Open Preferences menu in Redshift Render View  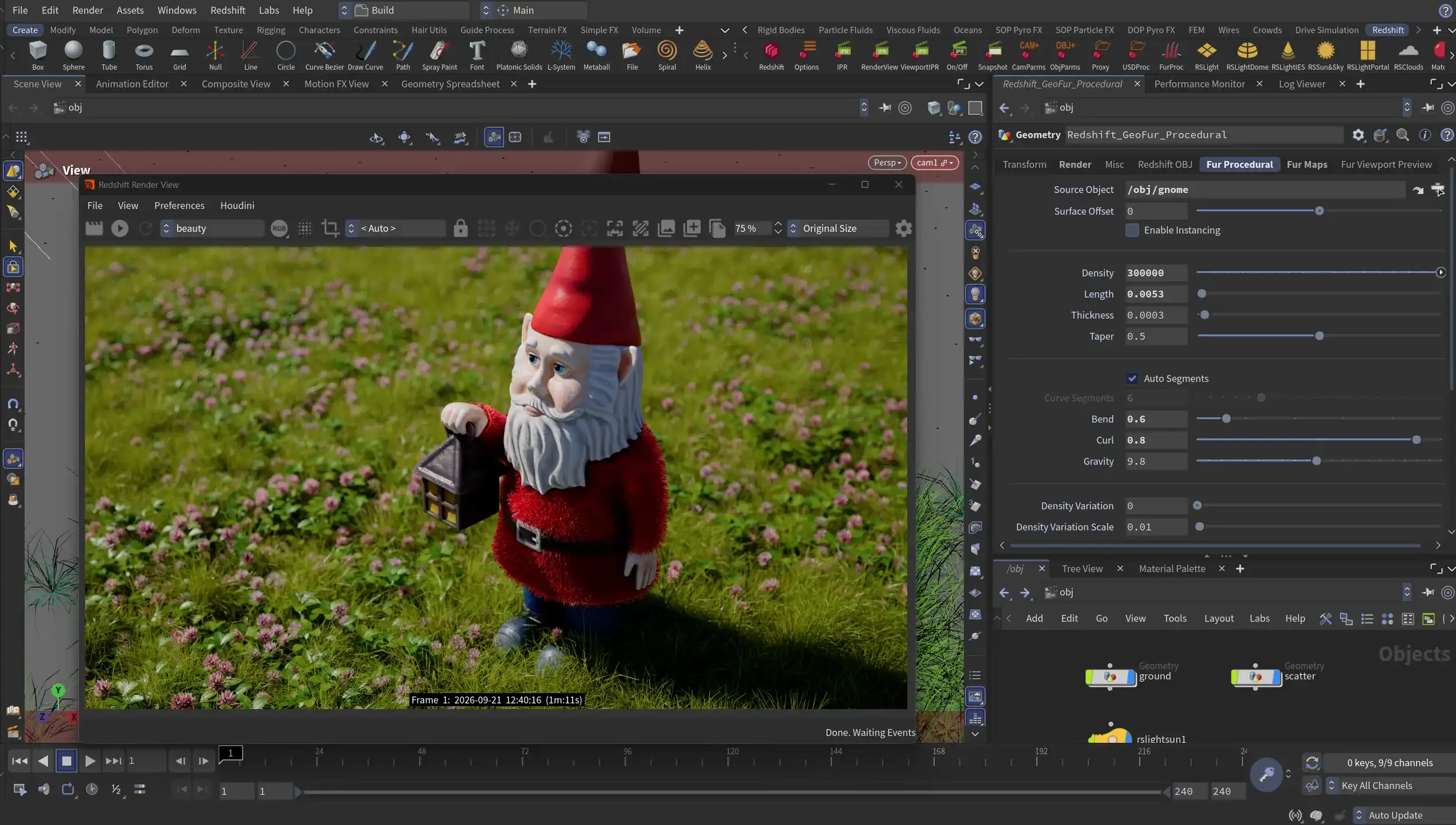click(179, 206)
